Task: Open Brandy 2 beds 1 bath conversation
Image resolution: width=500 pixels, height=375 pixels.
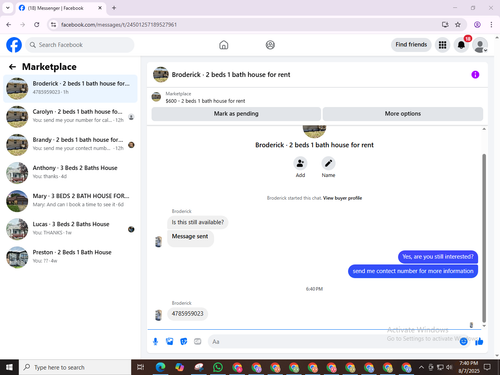Action: (x=70, y=145)
